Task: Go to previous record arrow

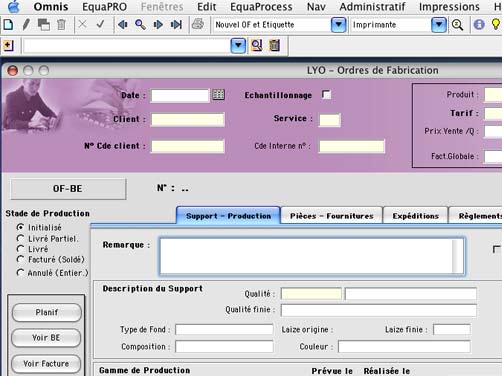Action: [123, 25]
